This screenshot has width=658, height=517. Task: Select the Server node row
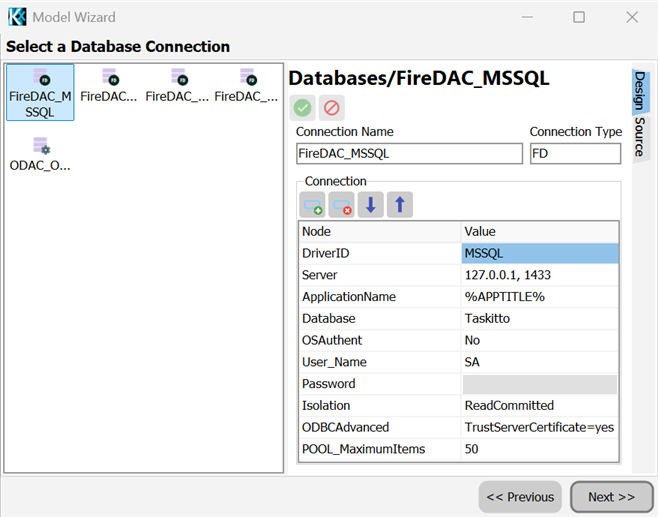click(x=380, y=275)
